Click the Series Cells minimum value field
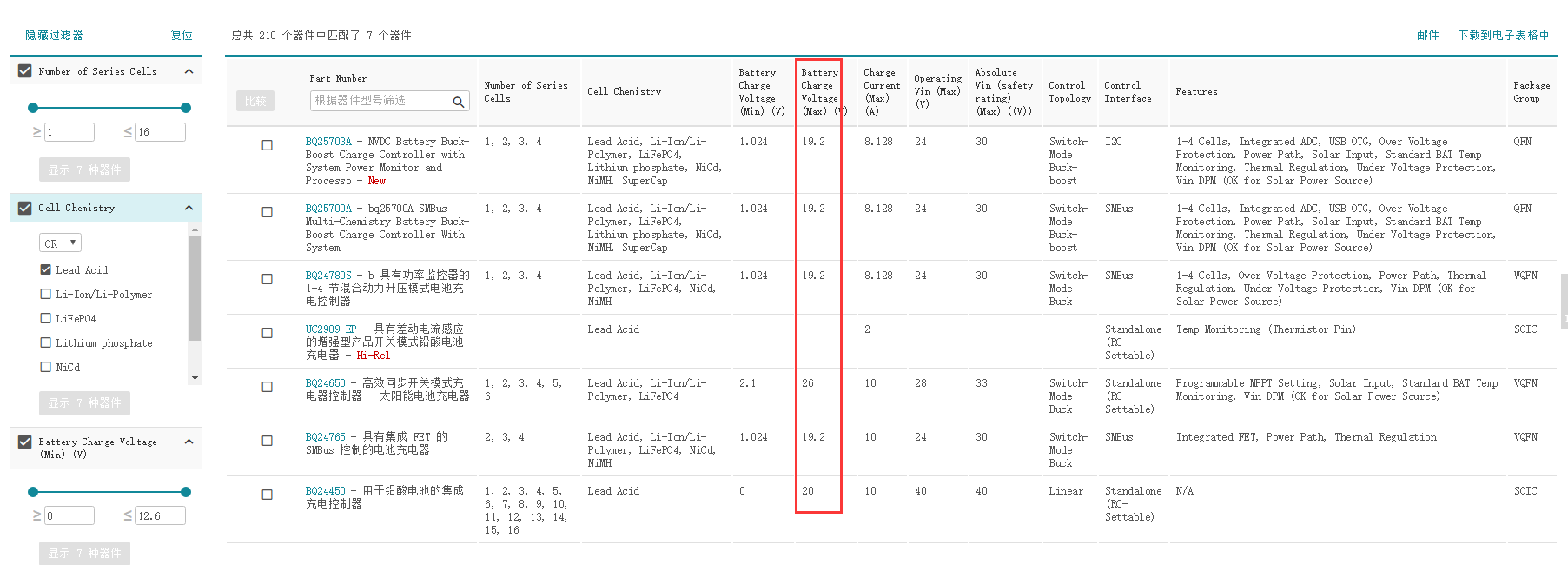The image size is (1568, 565). pos(69,132)
